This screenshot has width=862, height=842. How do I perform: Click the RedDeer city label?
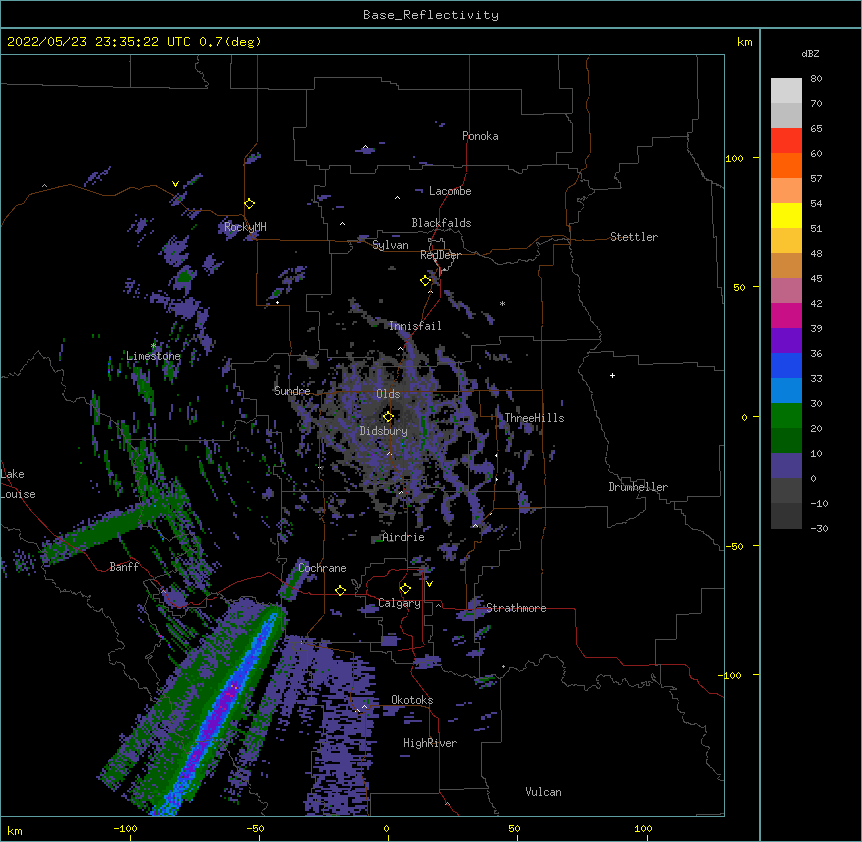440,255
